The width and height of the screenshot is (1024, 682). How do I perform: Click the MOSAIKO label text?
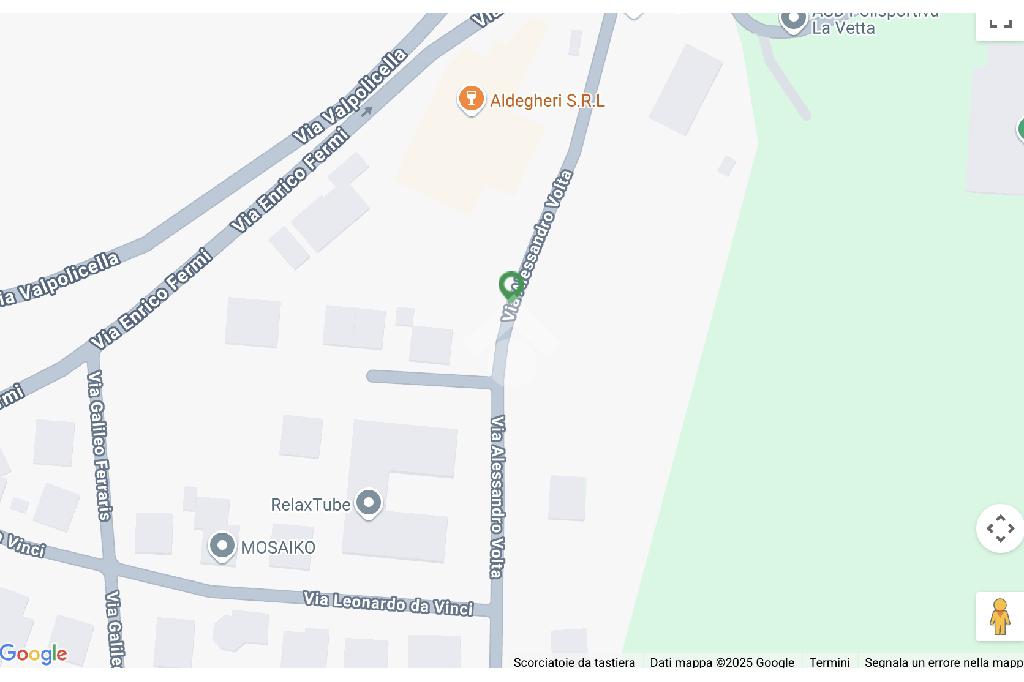(278, 547)
